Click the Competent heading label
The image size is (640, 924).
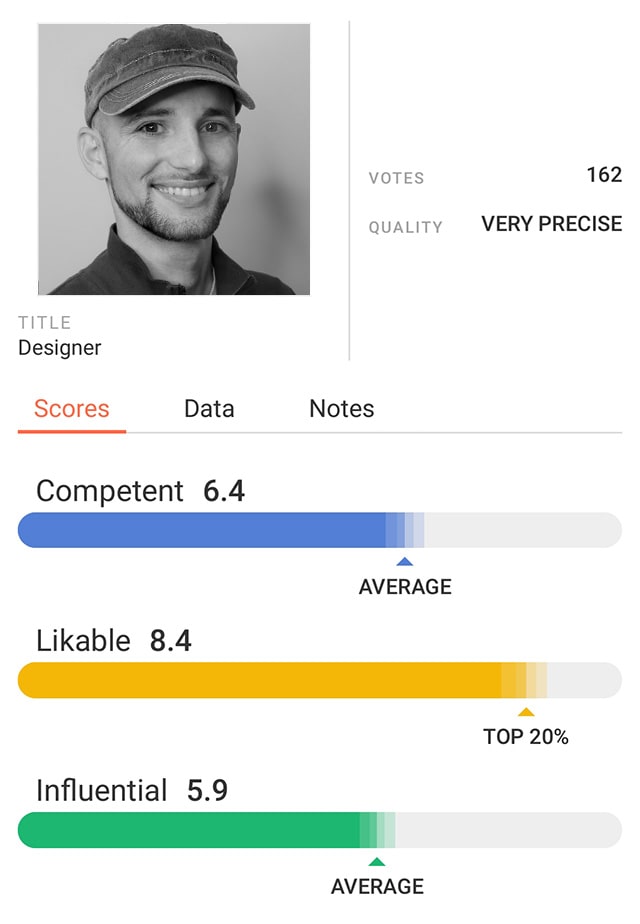click(110, 491)
